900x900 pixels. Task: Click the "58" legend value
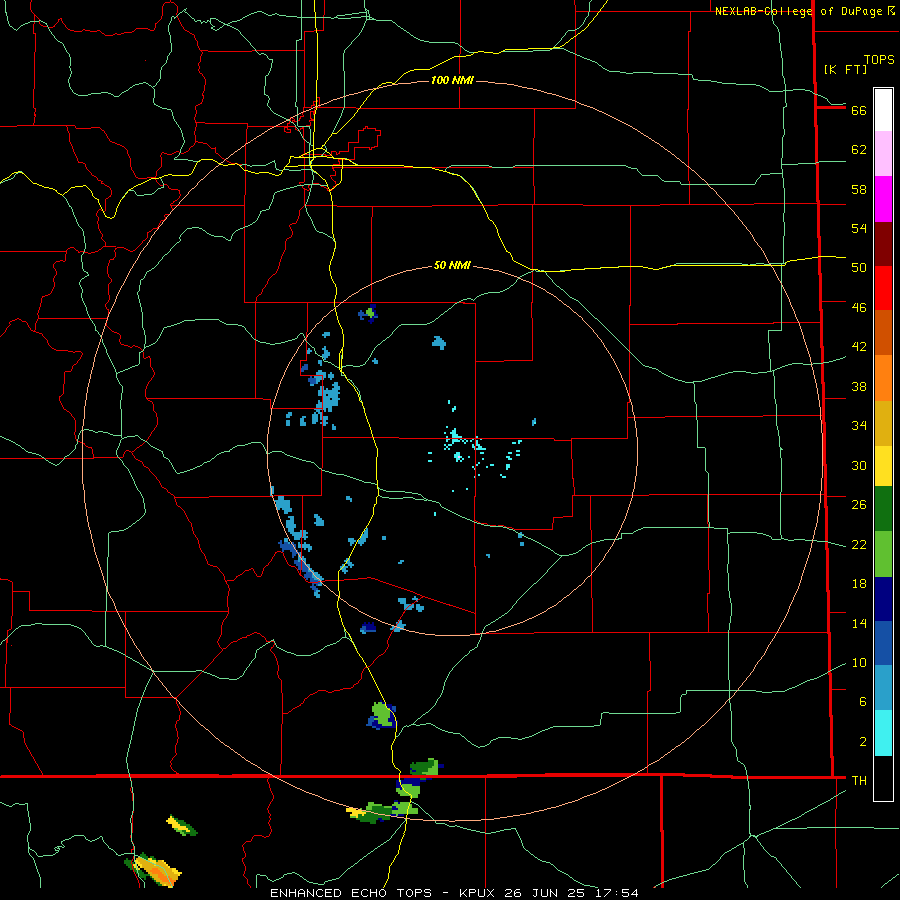coord(859,189)
